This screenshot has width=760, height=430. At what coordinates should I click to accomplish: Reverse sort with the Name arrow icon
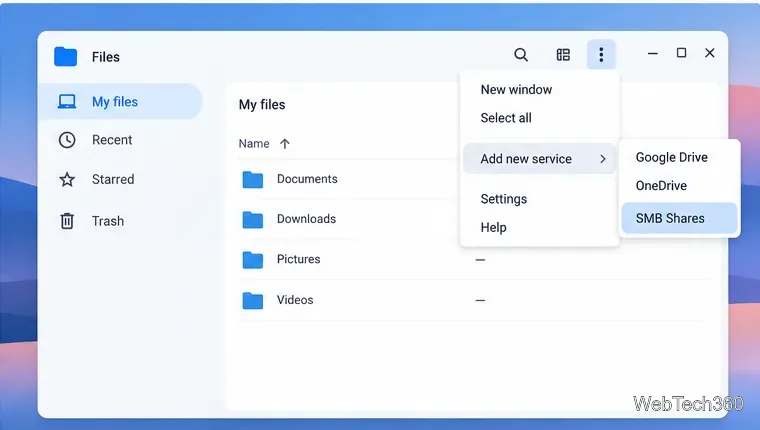[285, 143]
